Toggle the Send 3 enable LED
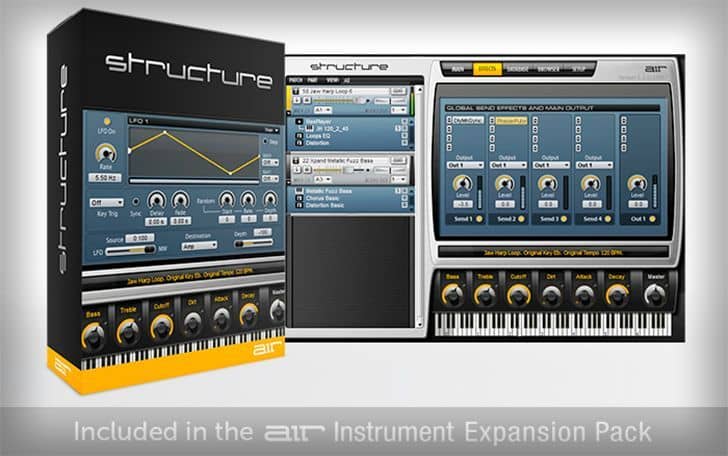 pos(564,219)
